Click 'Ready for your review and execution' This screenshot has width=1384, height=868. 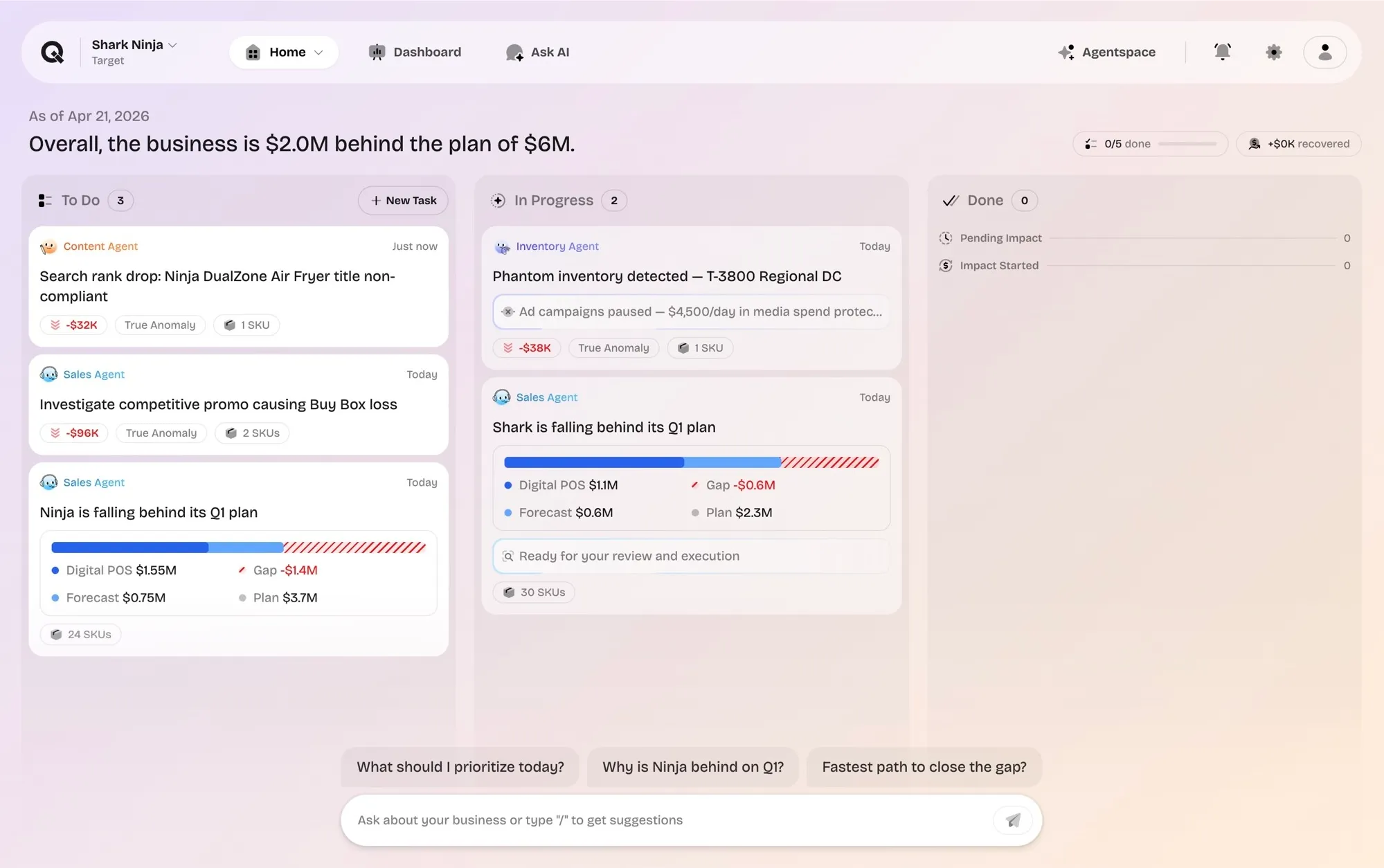tap(691, 557)
